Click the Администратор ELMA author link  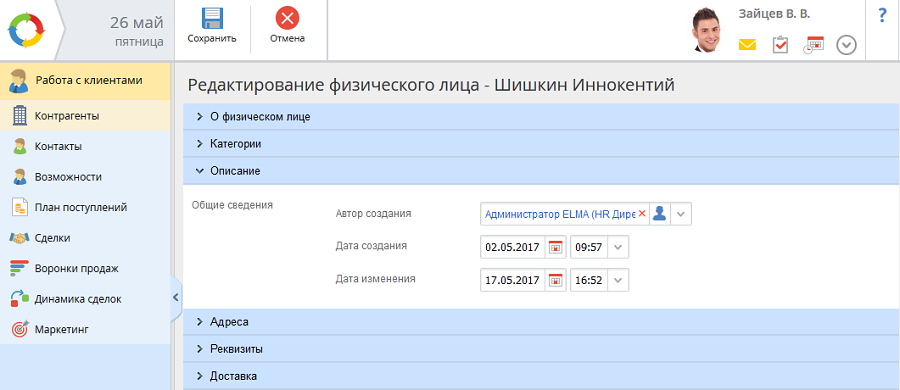pyautogui.click(x=560, y=214)
